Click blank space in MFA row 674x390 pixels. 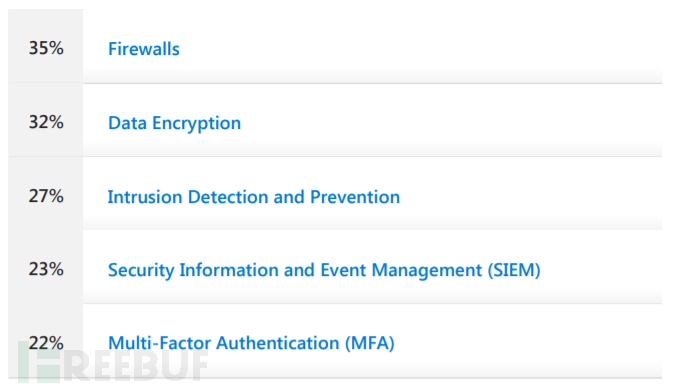[529, 342]
